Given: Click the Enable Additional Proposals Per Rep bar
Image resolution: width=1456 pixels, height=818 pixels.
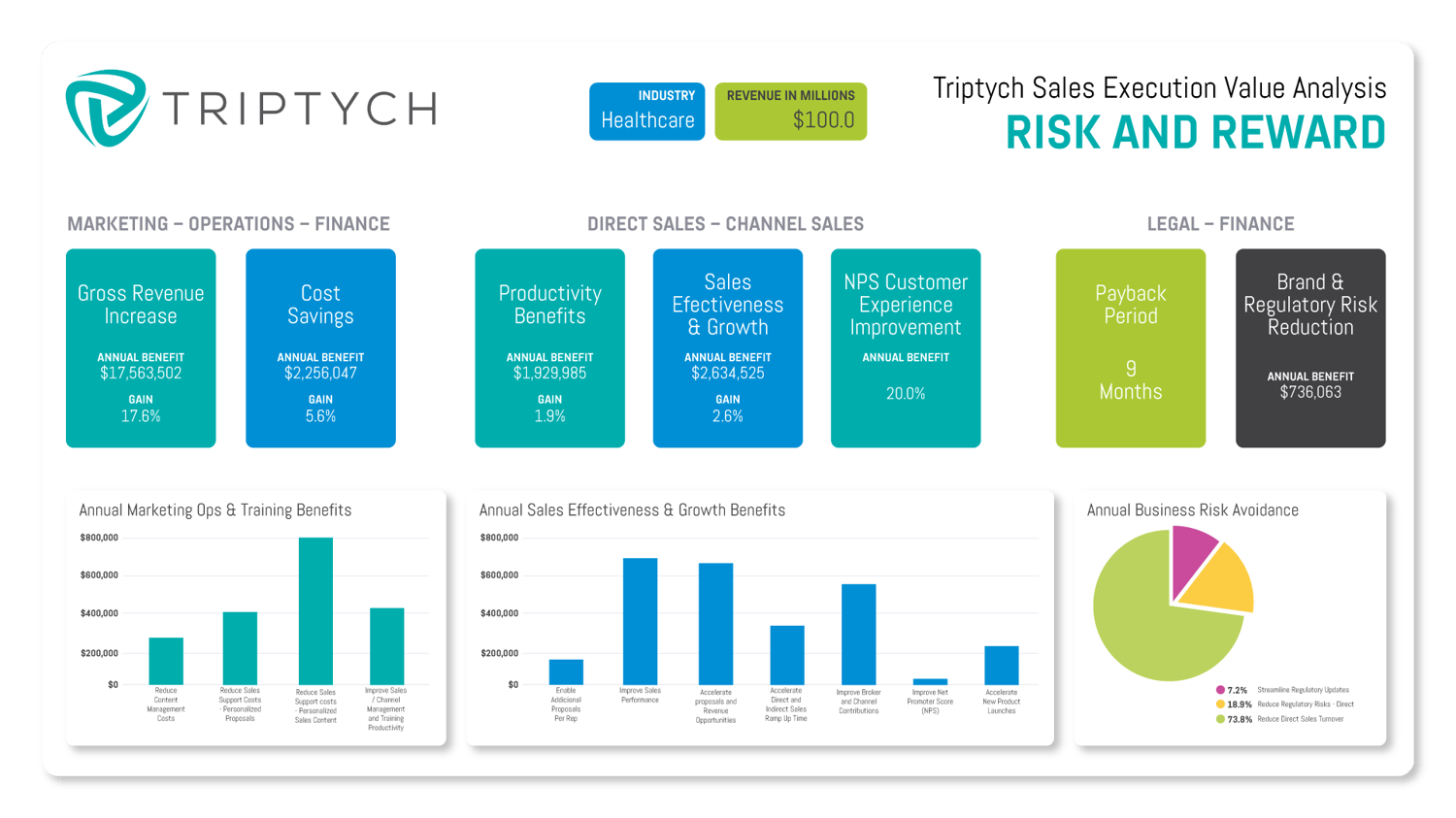Looking at the screenshot, I should [566, 671].
